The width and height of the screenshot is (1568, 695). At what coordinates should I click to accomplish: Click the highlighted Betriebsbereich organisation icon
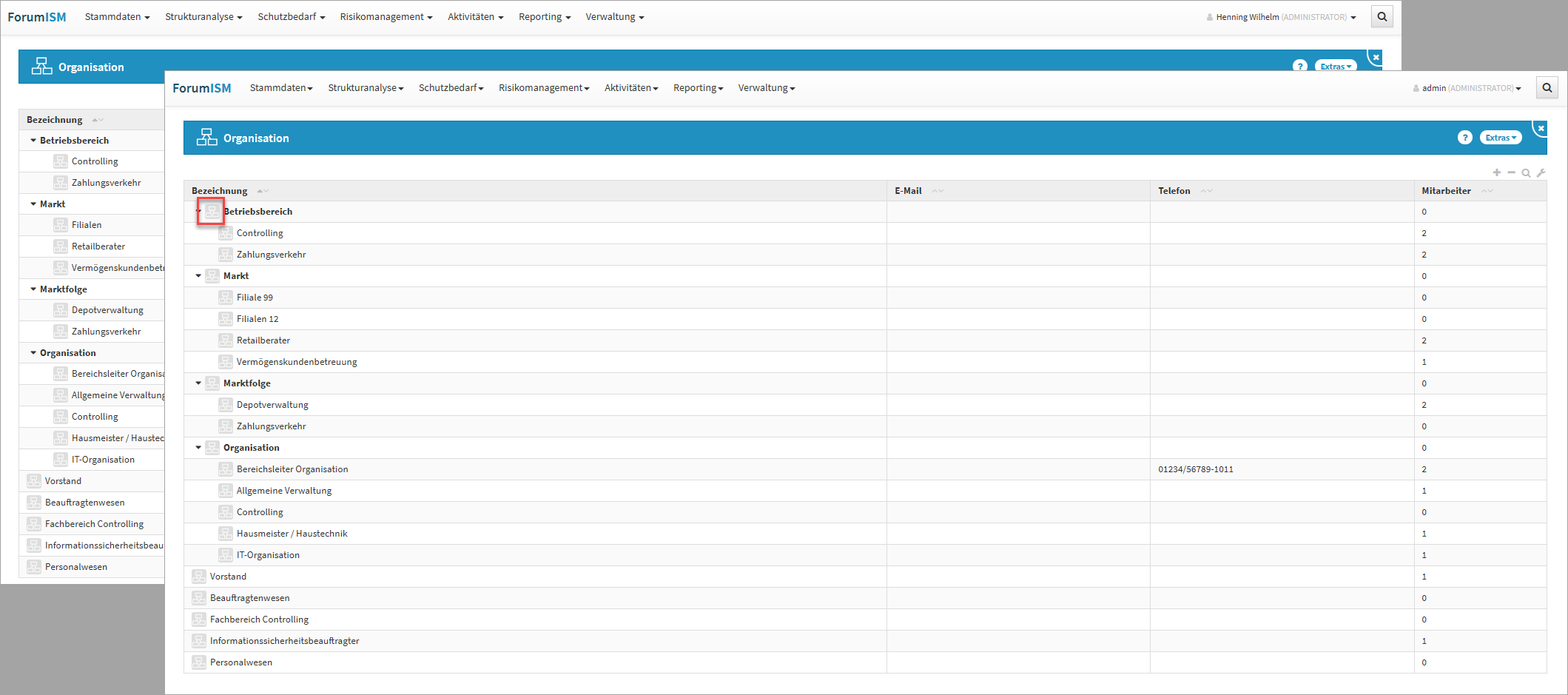(x=212, y=212)
